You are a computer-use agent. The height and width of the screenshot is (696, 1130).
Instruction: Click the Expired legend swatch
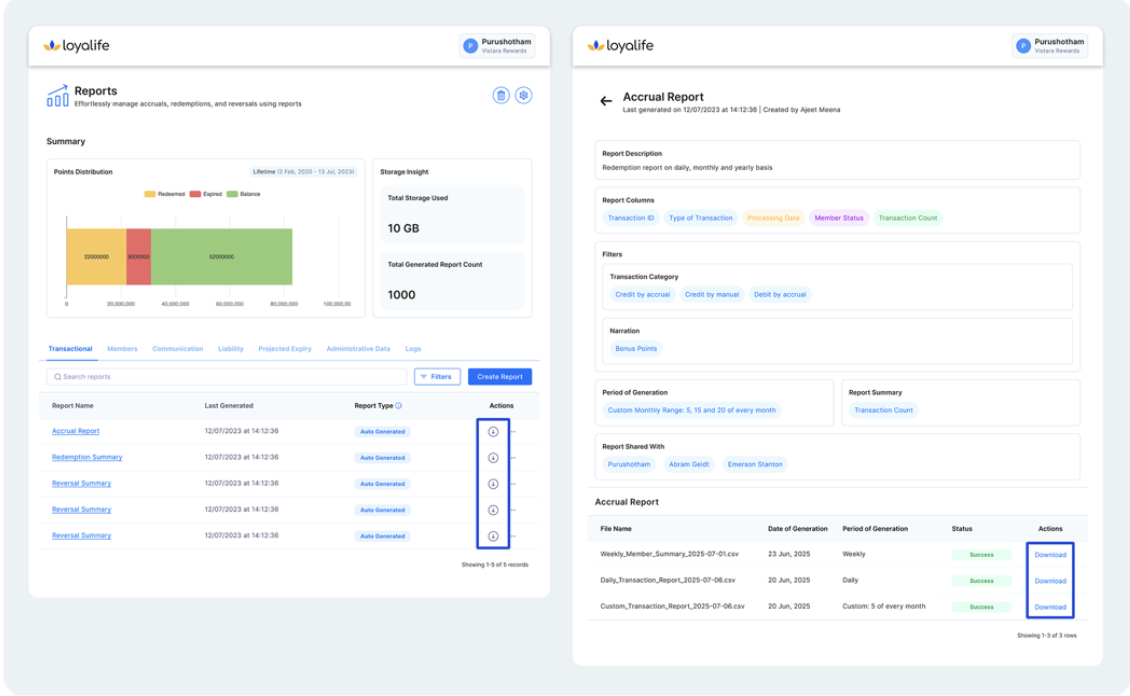(x=195, y=194)
